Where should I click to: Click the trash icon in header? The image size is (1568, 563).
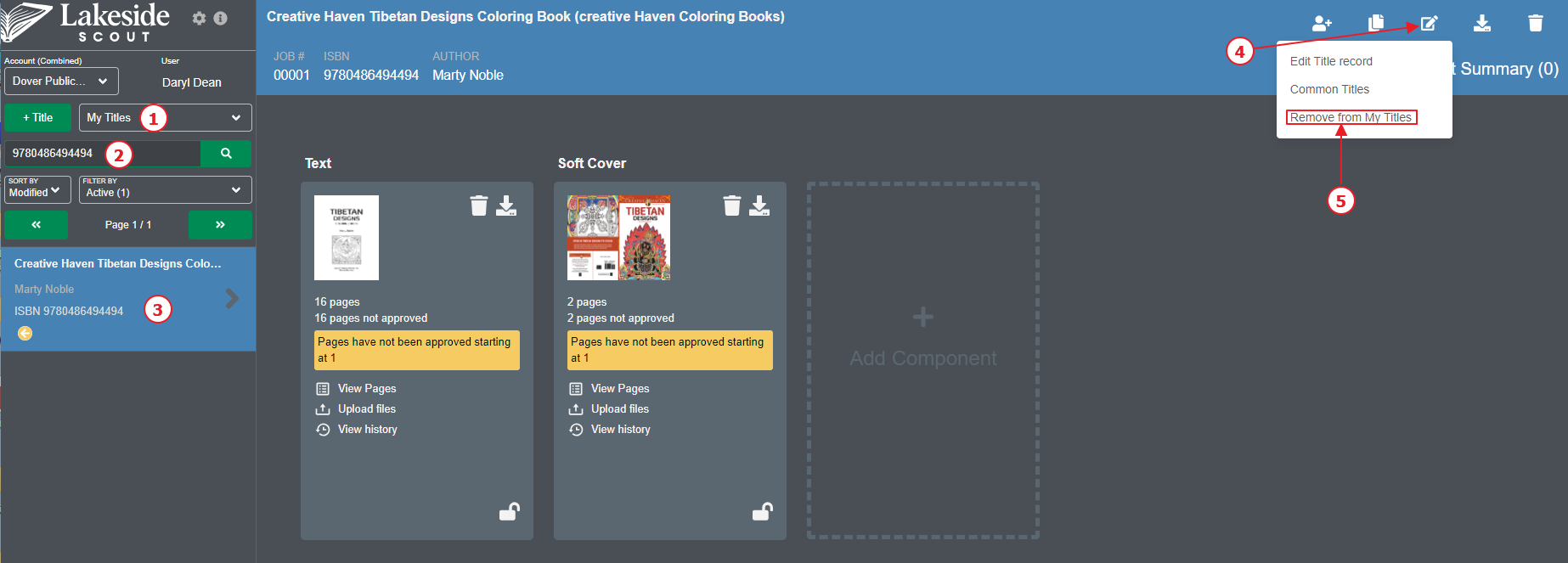point(1536,23)
